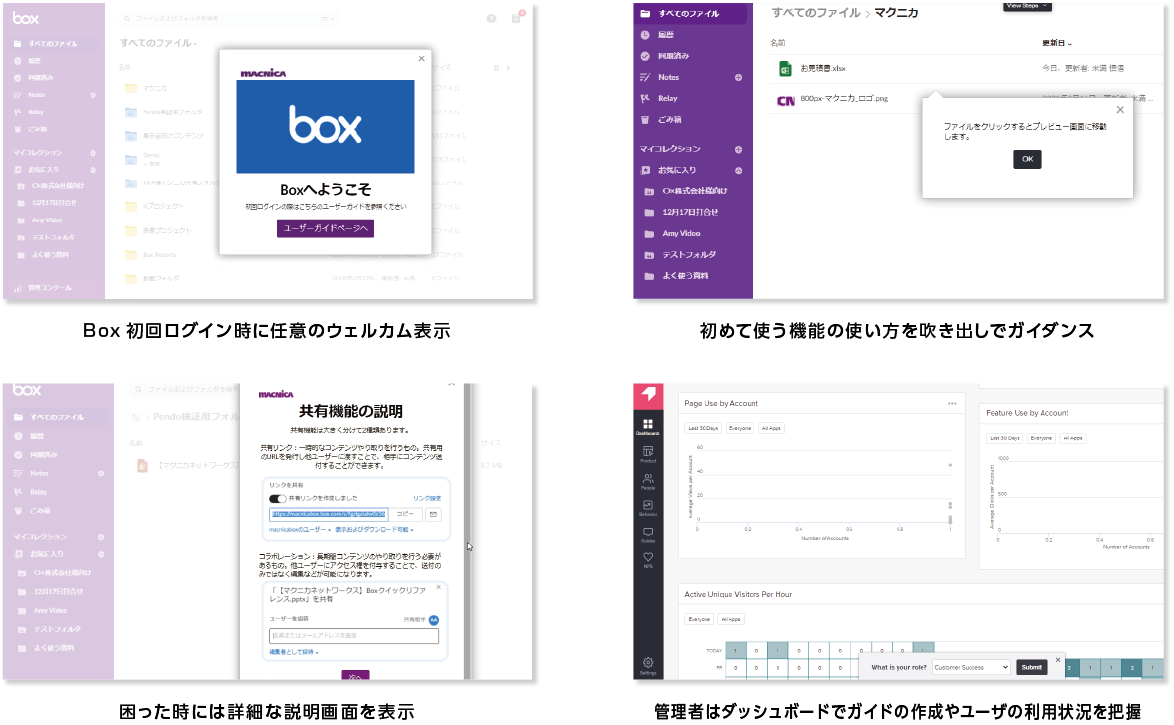The width and height of the screenshot is (1174, 725).
Task: Open Behavior in the Pendo sidebar
Action: click(x=648, y=508)
